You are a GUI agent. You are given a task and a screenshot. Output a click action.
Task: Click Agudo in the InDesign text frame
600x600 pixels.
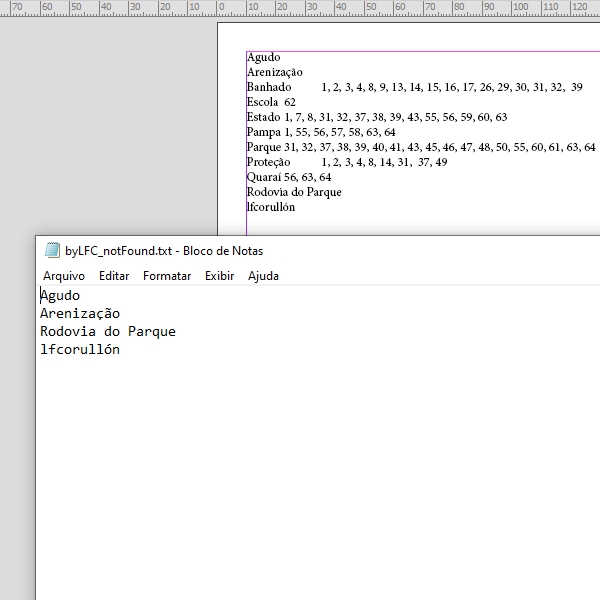coord(264,57)
